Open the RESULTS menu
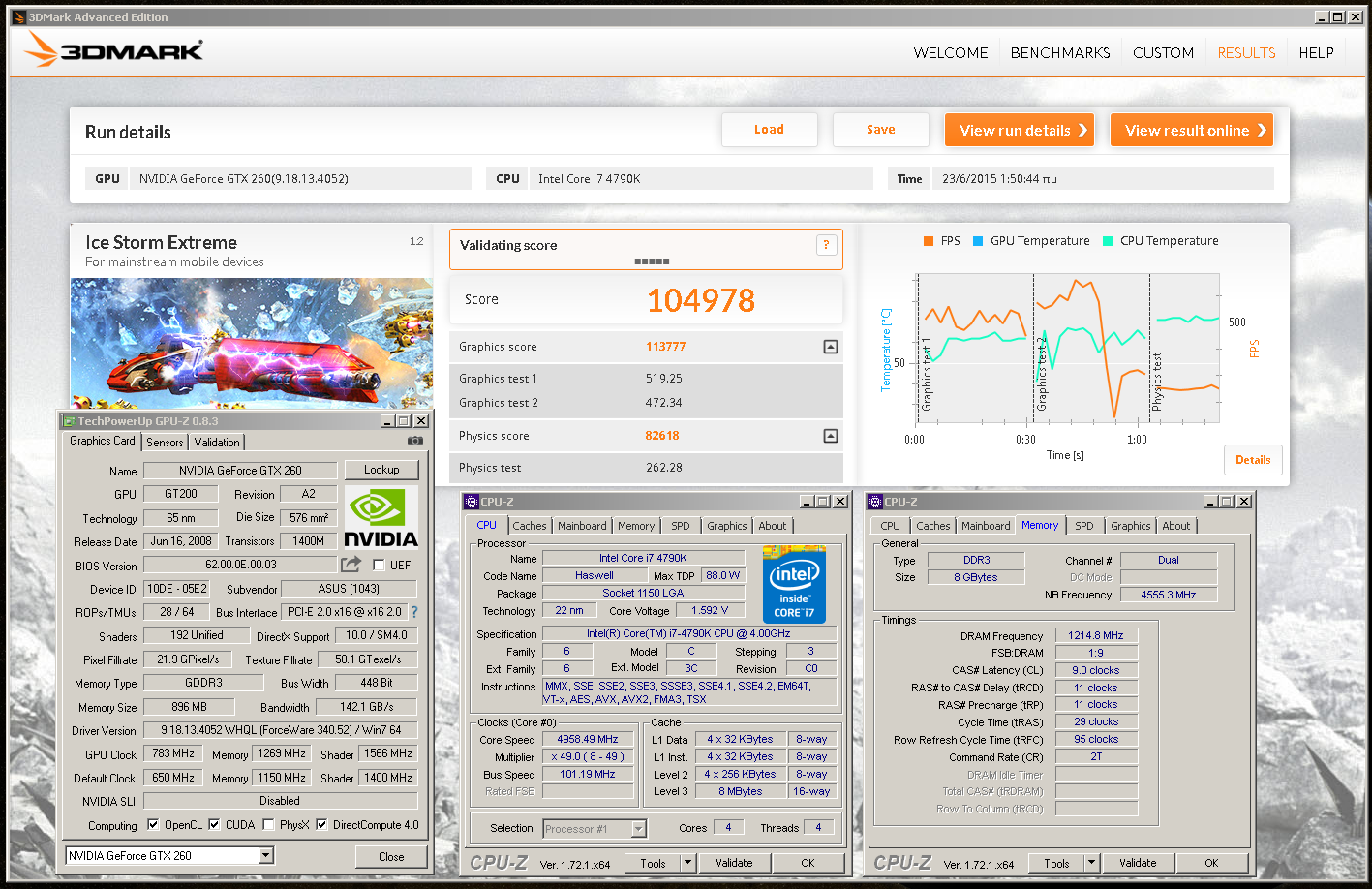The width and height of the screenshot is (1372, 889). (x=1246, y=53)
